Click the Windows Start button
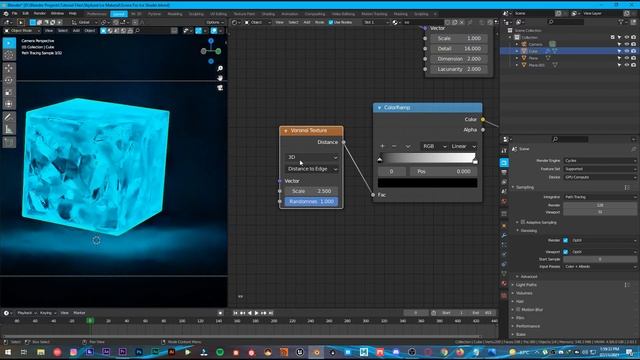This screenshot has height=360, width=640. click(x=7, y=352)
